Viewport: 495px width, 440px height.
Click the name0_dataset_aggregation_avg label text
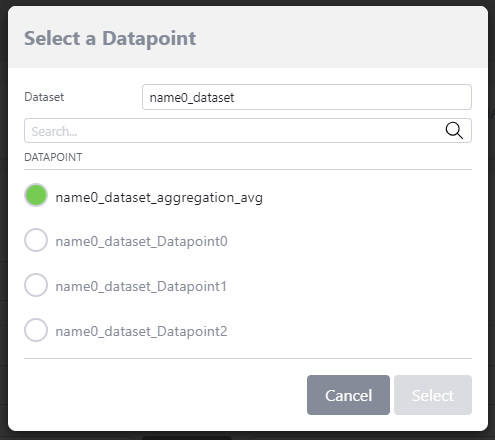[159, 198]
